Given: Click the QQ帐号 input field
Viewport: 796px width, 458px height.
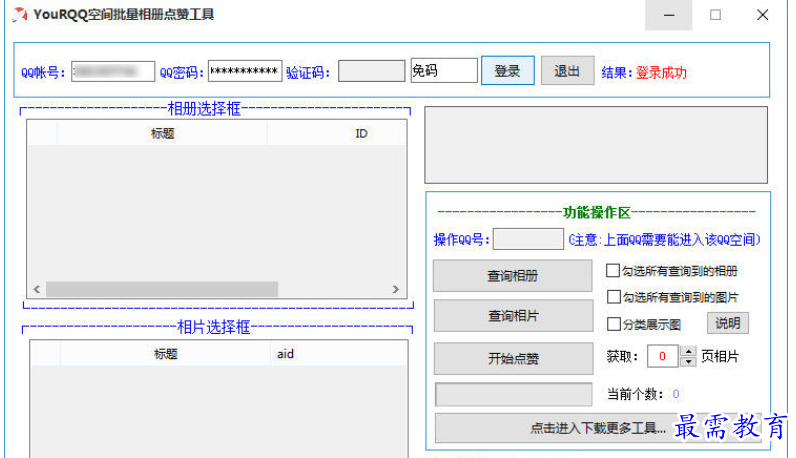Looking at the screenshot, I should (113, 71).
